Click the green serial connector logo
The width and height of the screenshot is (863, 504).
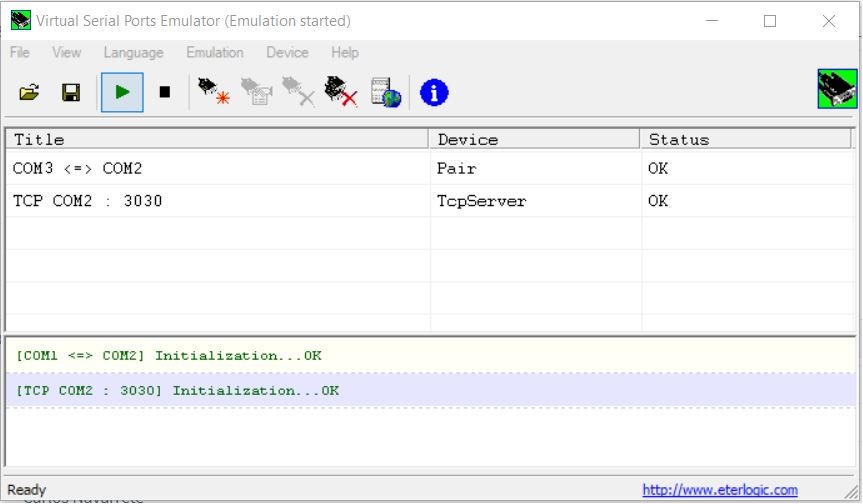[x=837, y=89]
